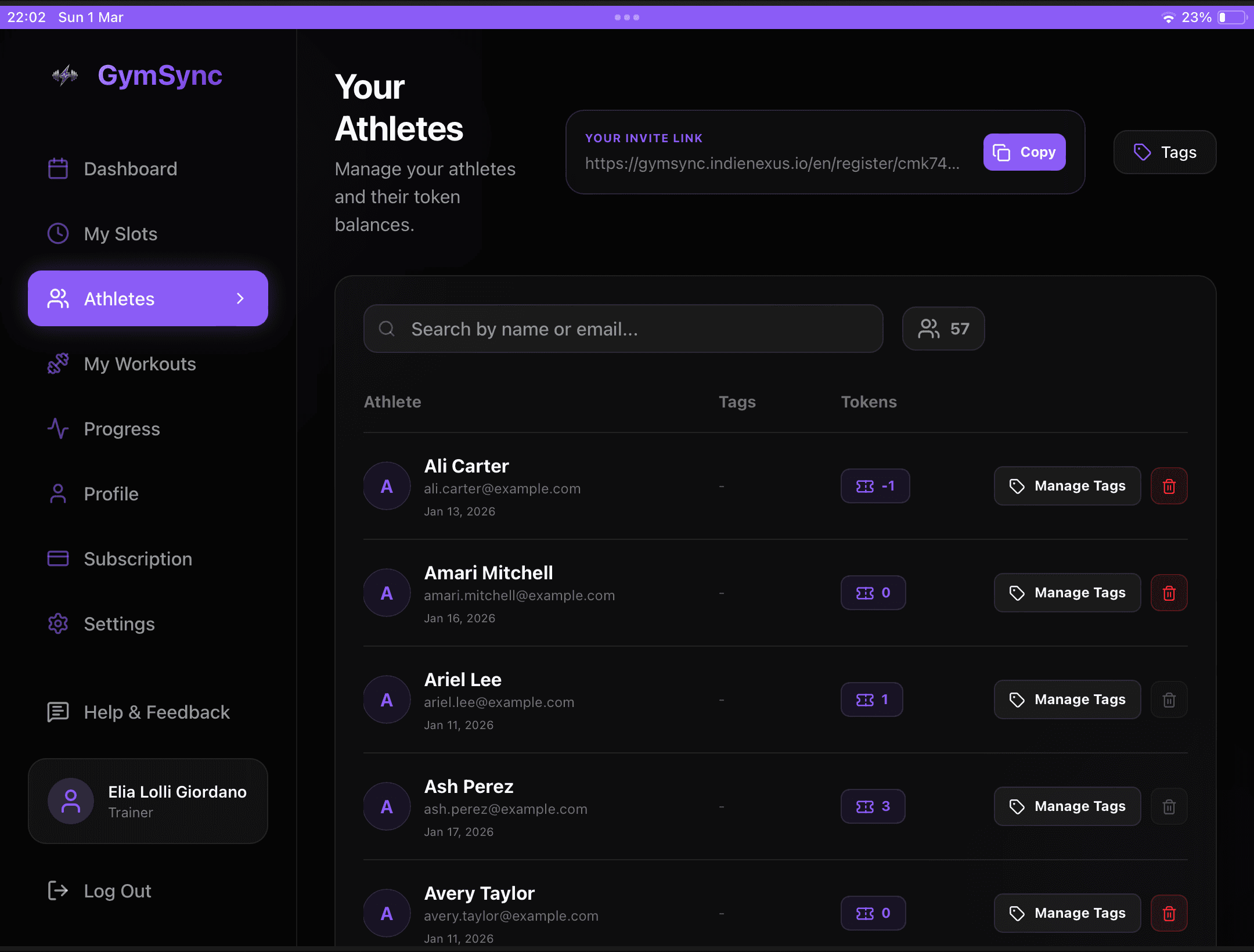Click the three dots at top center
The image size is (1254, 952).
(x=626, y=17)
